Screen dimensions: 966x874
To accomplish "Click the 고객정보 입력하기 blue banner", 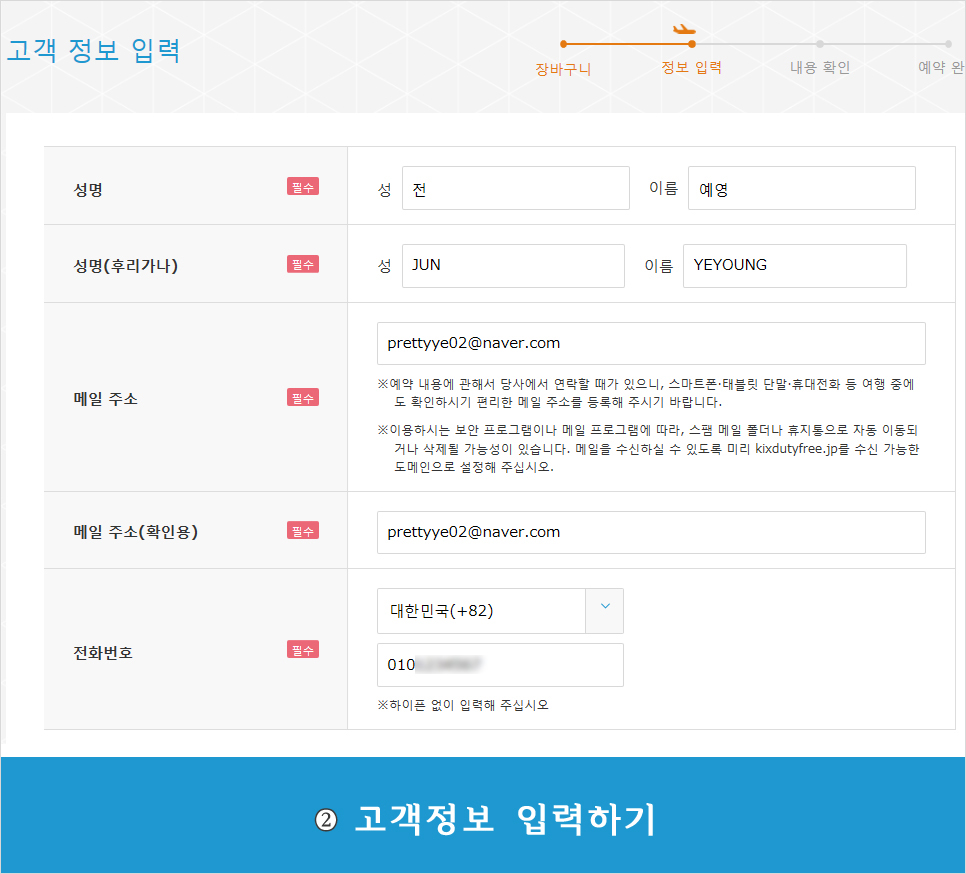I will pos(484,819).
